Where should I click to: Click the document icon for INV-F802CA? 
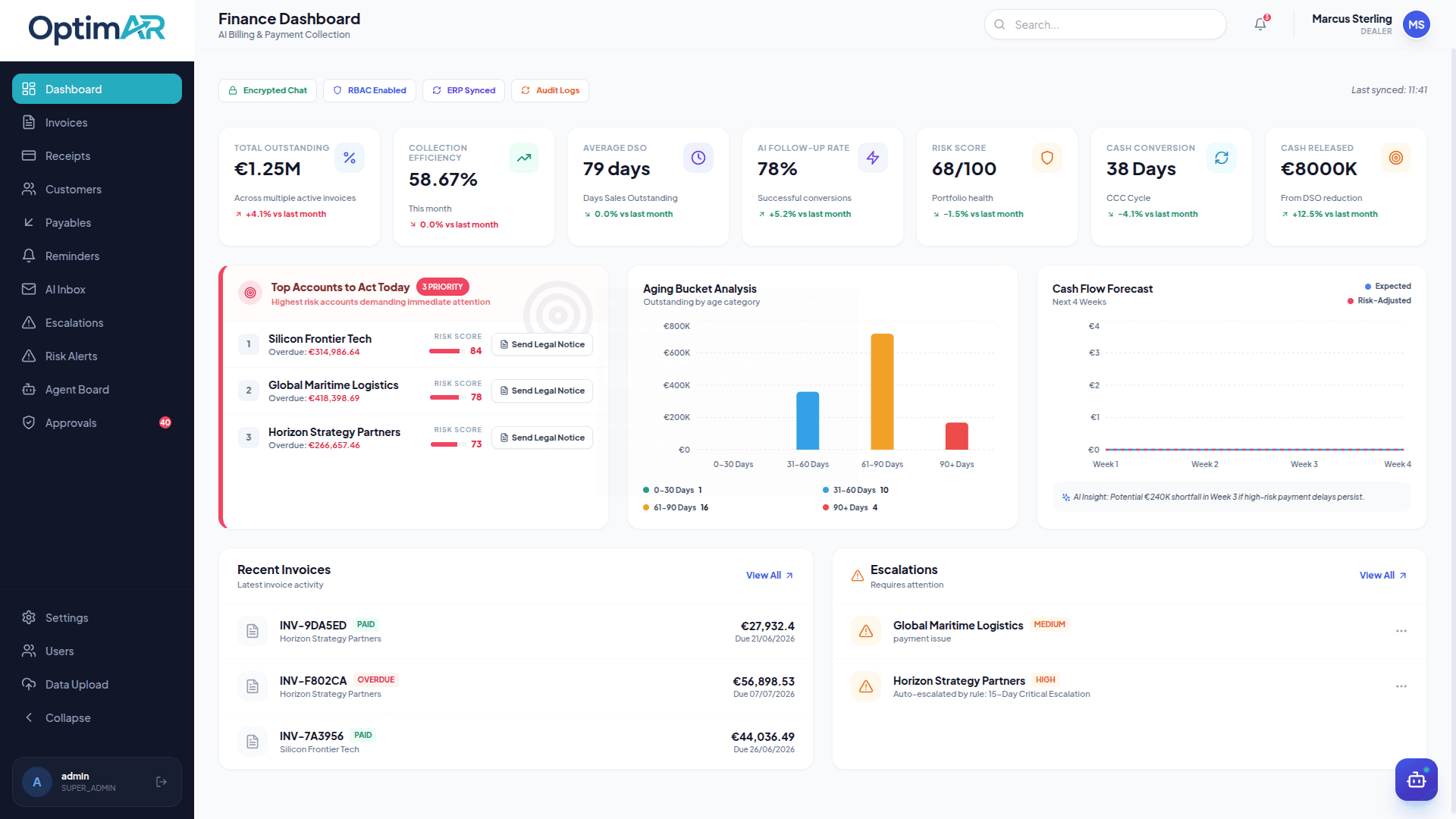(x=253, y=686)
